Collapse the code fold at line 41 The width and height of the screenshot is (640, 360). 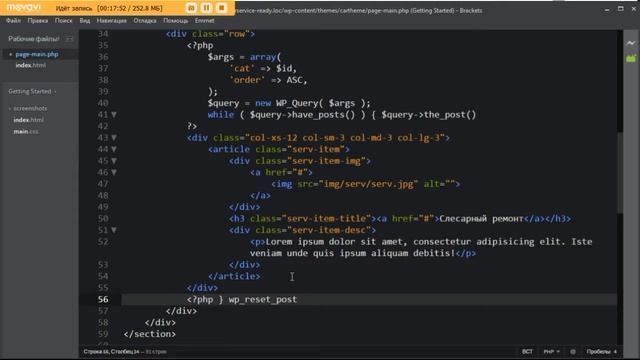[x=114, y=115]
